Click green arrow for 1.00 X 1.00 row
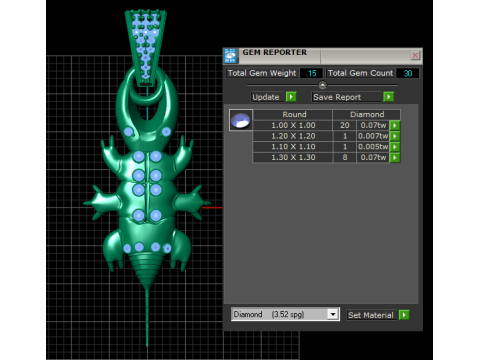The height and width of the screenshot is (360, 480). click(395, 125)
